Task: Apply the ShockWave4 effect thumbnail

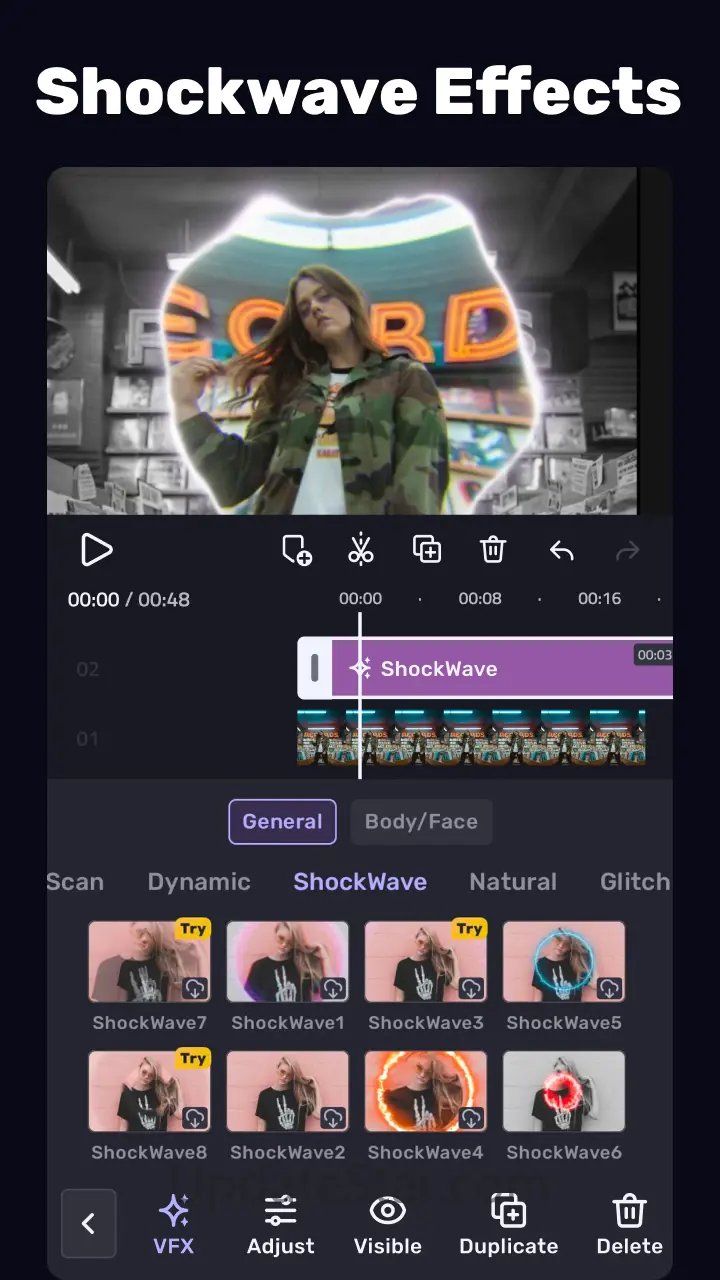Action: coord(426,1092)
